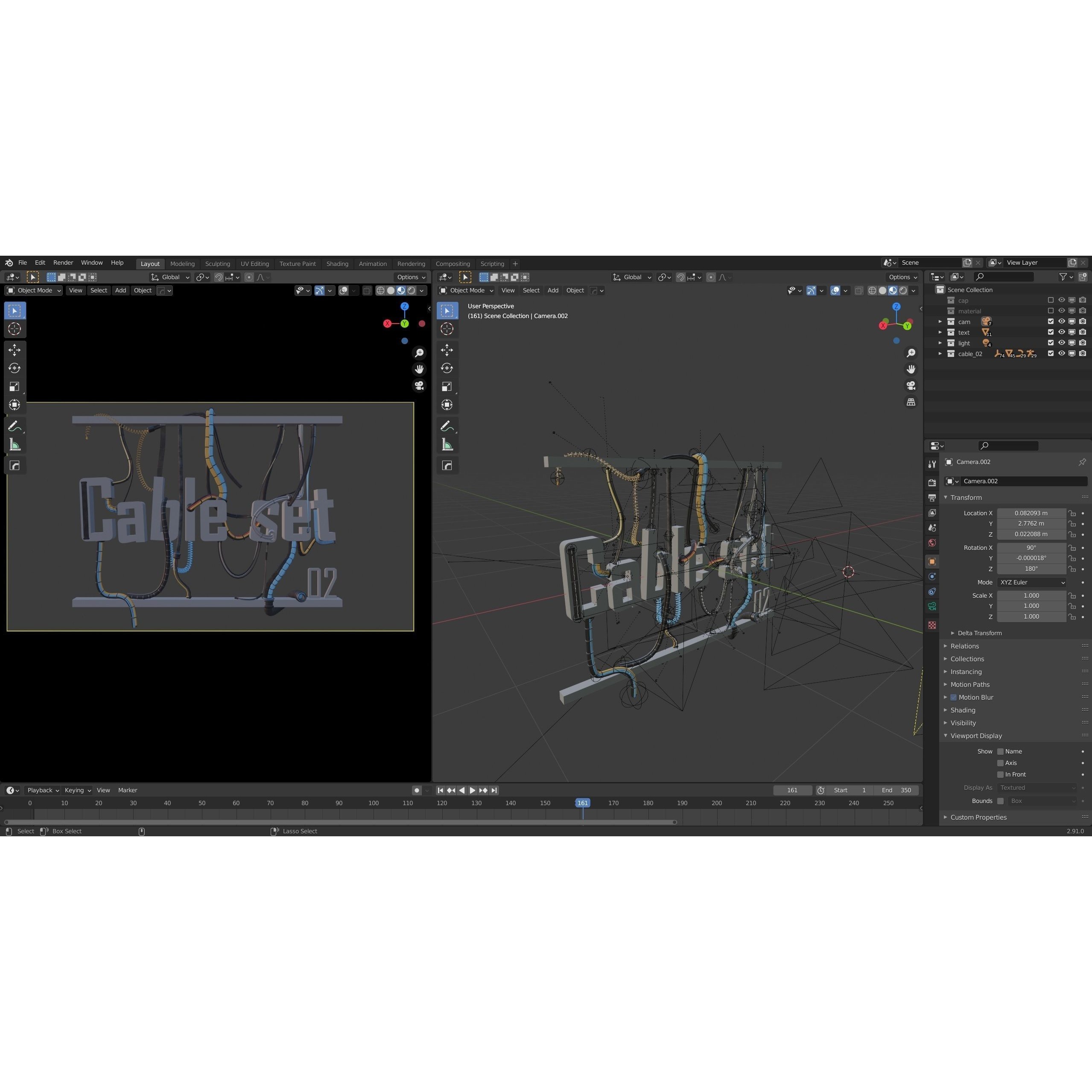Collapse the Viewport Display panel
The image size is (1092, 1092).
(x=976, y=736)
